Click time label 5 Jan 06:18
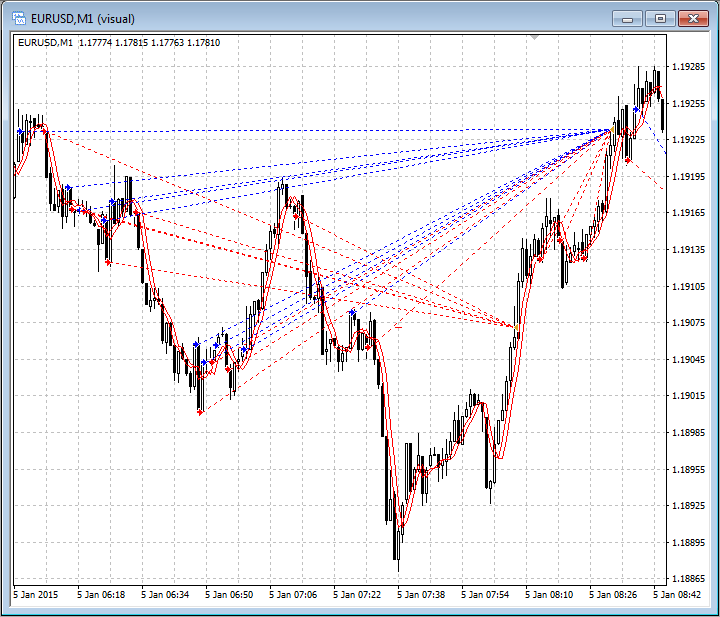The image size is (720, 617). pos(101,595)
